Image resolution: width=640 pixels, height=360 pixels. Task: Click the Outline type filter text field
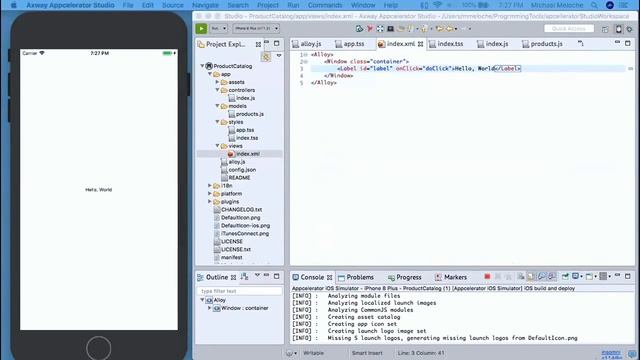click(x=240, y=291)
